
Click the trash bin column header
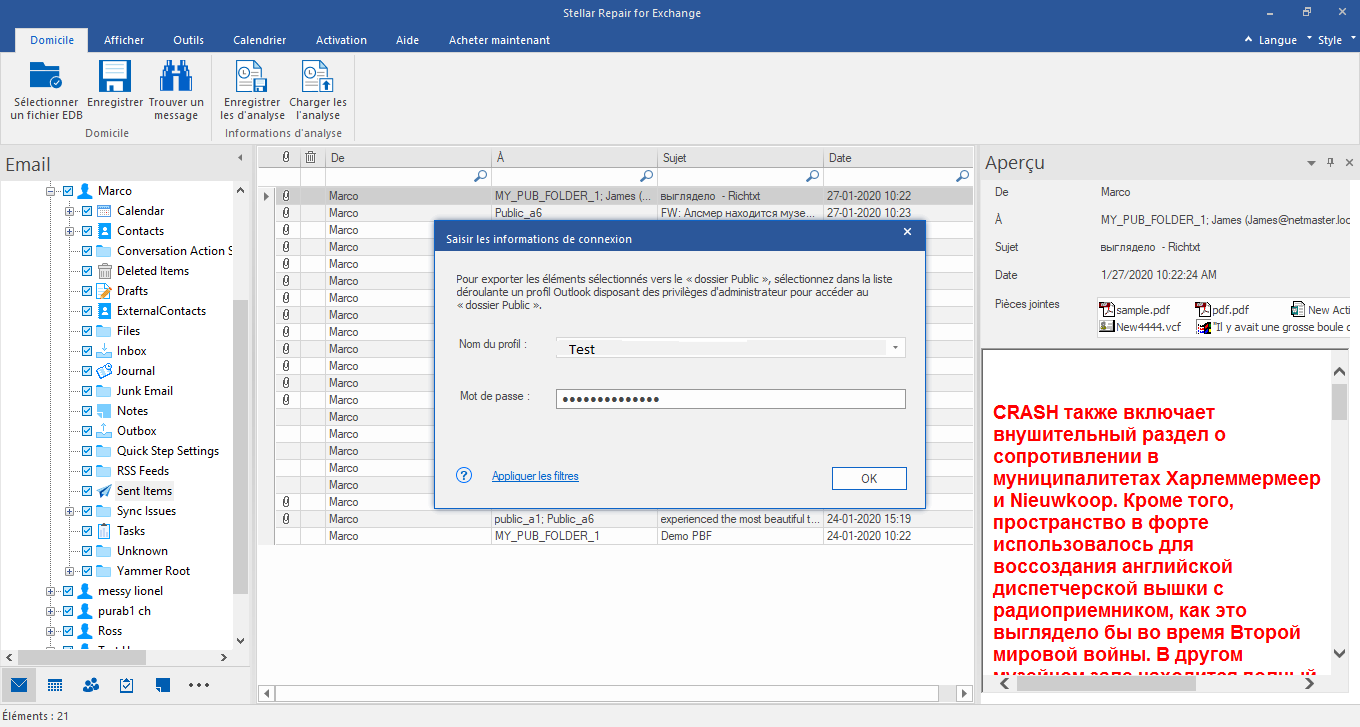pyautogui.click(x=311, y=157)
